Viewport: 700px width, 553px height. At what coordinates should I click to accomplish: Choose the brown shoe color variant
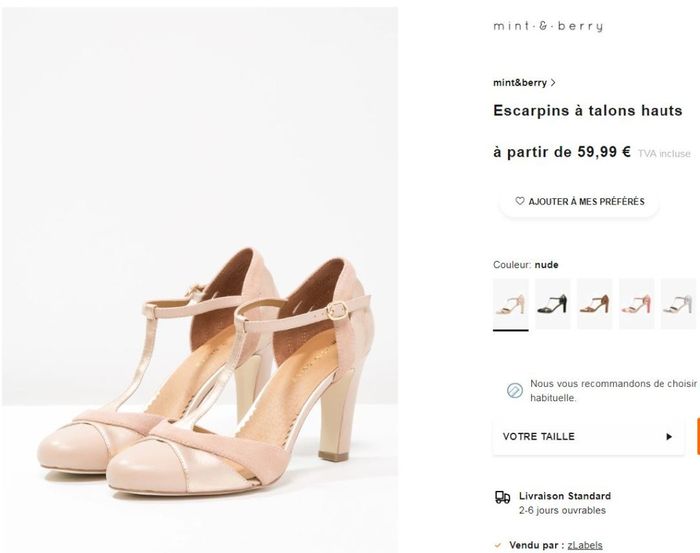tap(594, 304)
